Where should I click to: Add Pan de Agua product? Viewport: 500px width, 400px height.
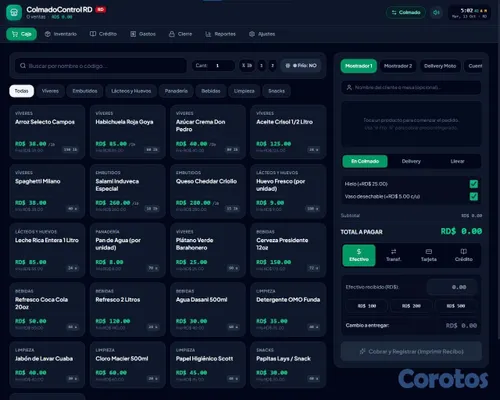click(x=128, y=250)
